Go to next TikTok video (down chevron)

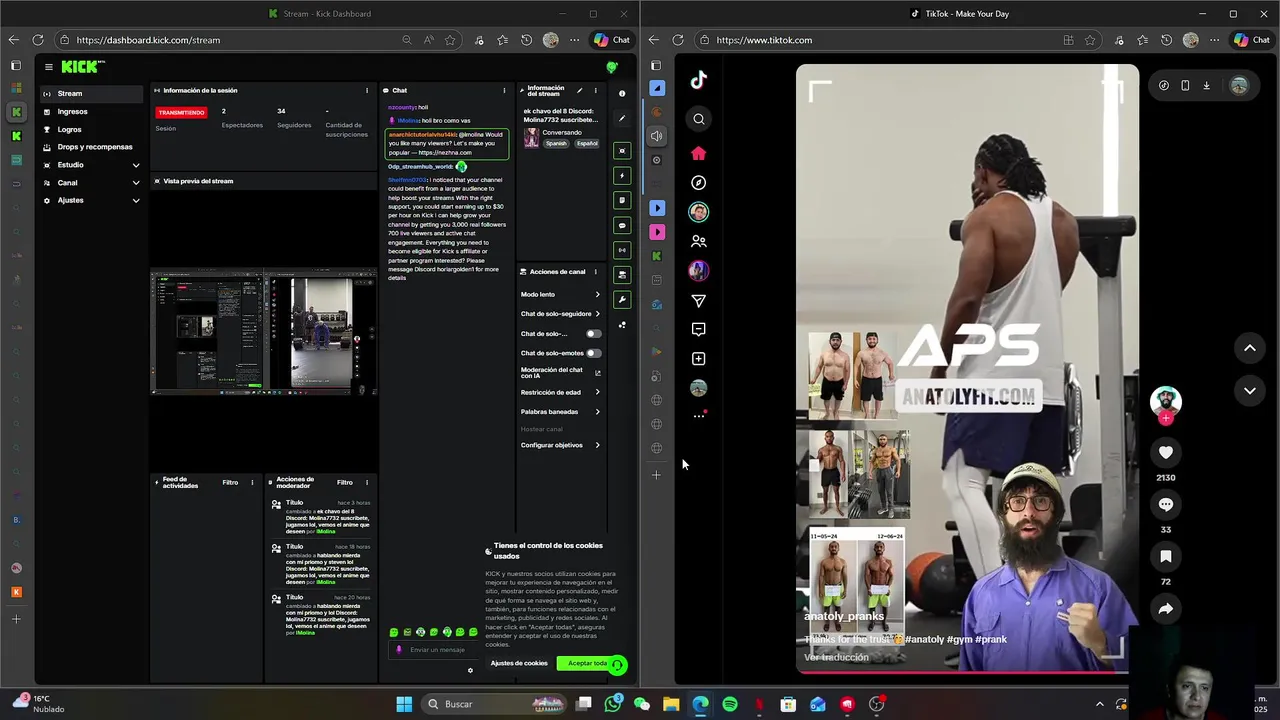pos(1250,391)
